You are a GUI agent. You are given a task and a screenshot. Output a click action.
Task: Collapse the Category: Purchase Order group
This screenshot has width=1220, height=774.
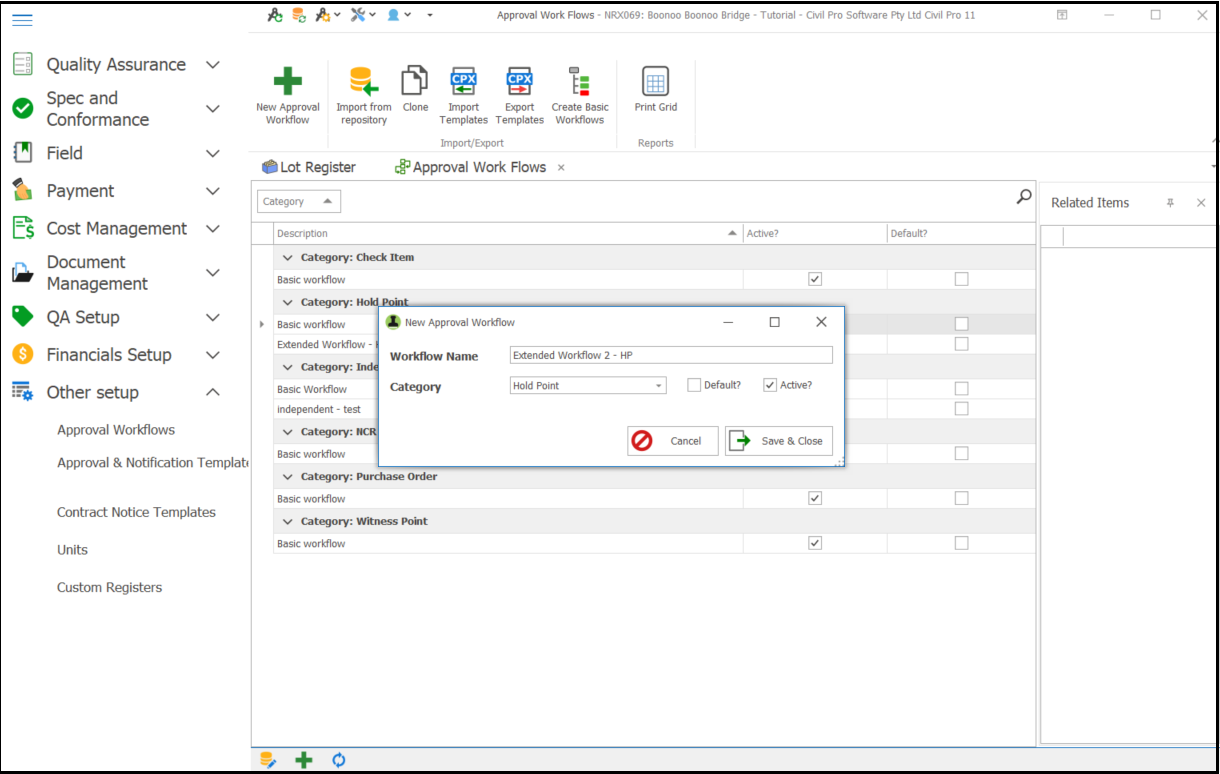(x=287, y=476)
